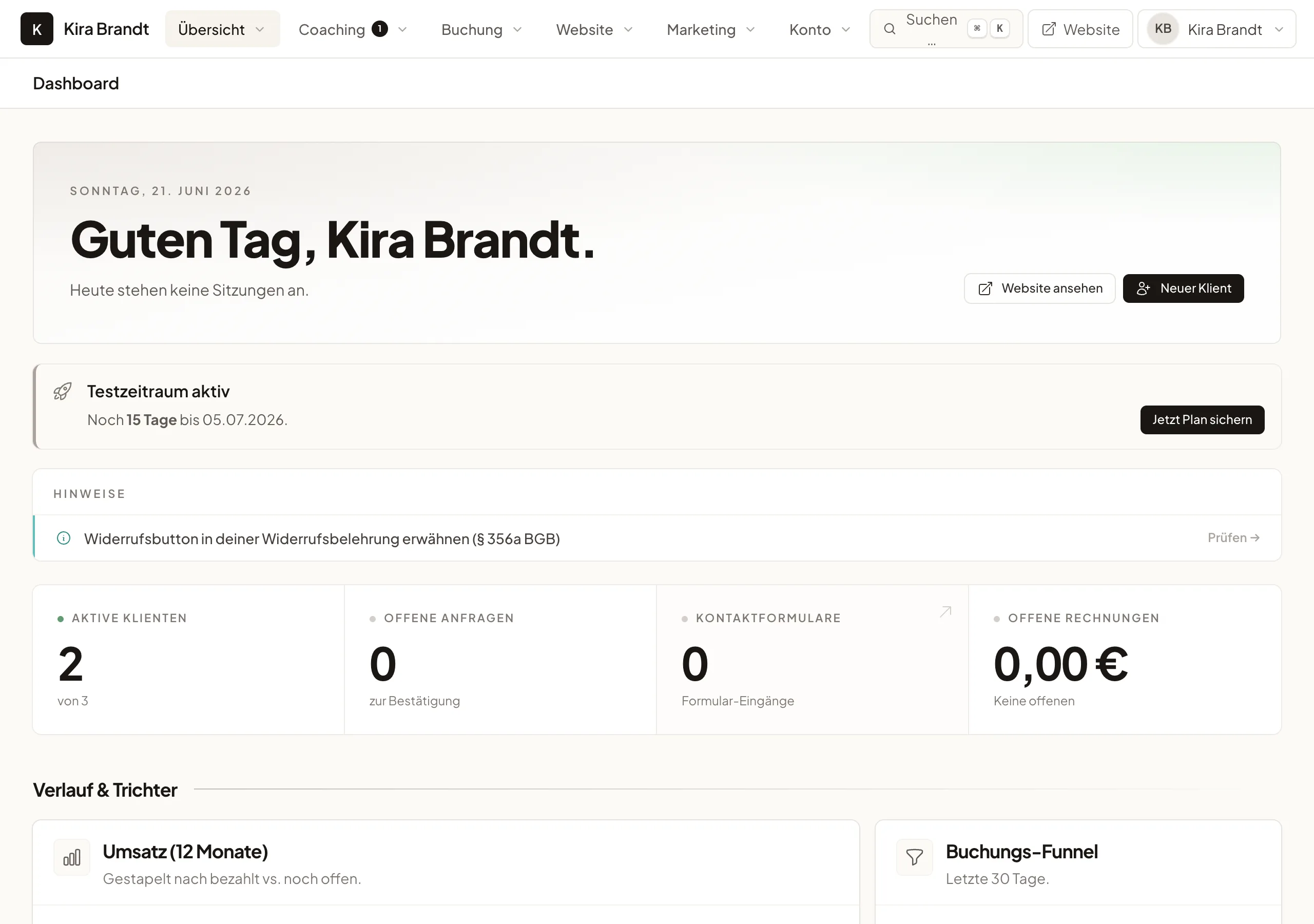Click the arrow icon on Kontaktformulare card
Screen dimensions: 1314x924
tap(945, 611)
